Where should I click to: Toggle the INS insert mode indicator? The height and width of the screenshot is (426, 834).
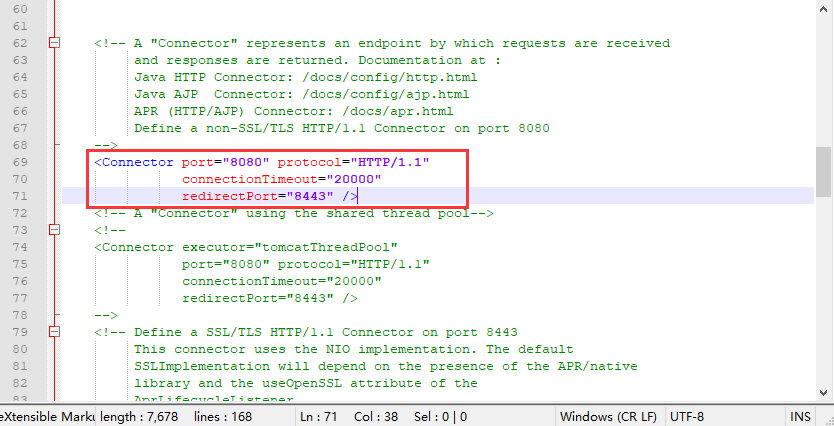coord(801,415)
